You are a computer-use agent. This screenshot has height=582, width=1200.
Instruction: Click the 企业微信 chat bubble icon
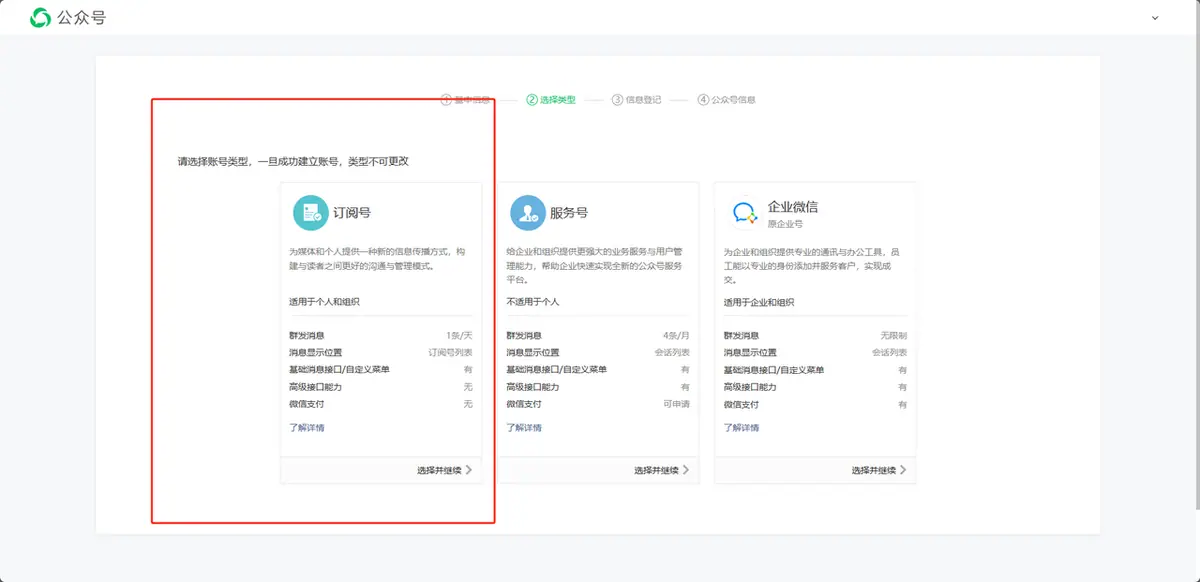(x=745, y=213)
